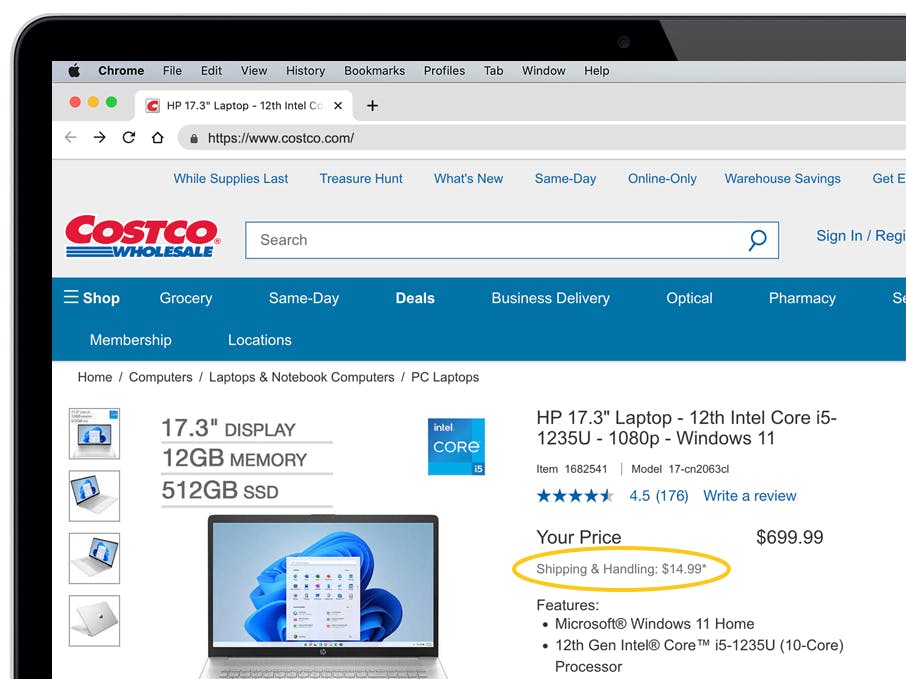This screenshot has width=906, height=679.
Task: Click the forward navigation arrow
Action: click(99, 138)
